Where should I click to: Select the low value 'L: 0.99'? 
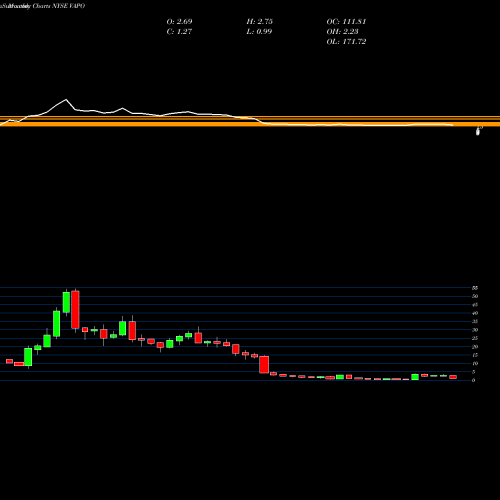[259, 32]
